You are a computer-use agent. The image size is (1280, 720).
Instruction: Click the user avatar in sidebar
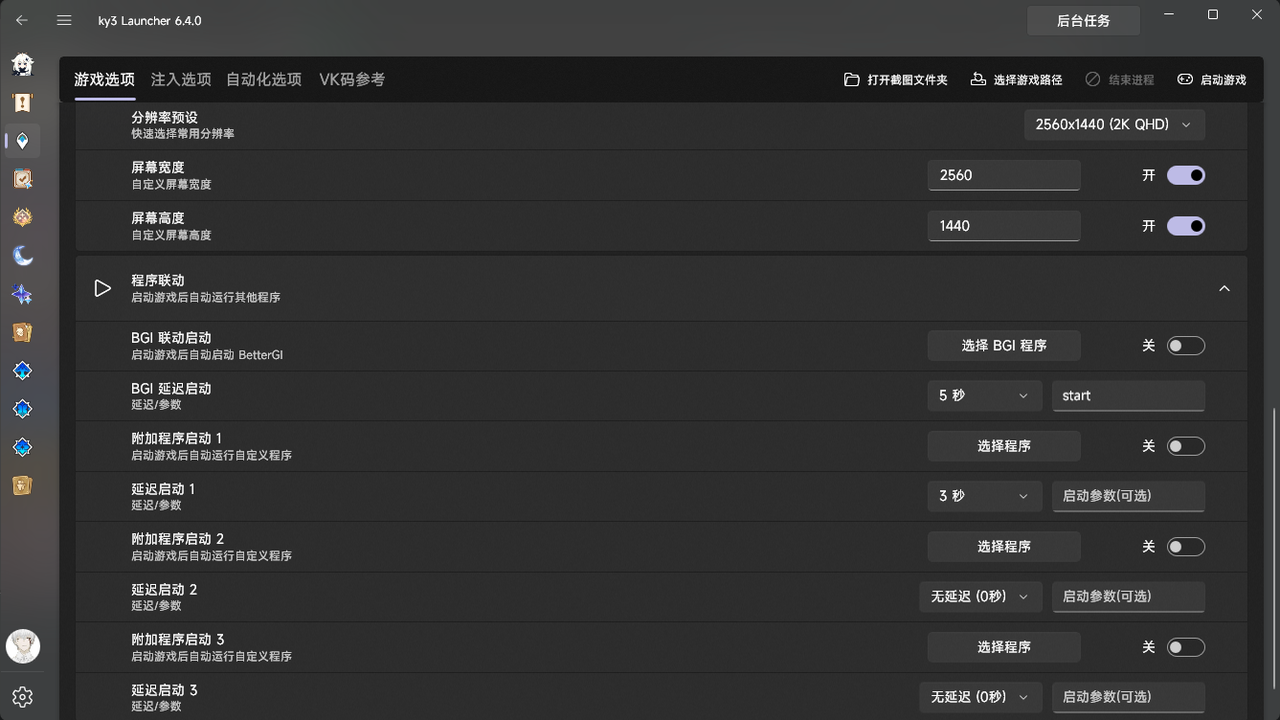point(22,646)
